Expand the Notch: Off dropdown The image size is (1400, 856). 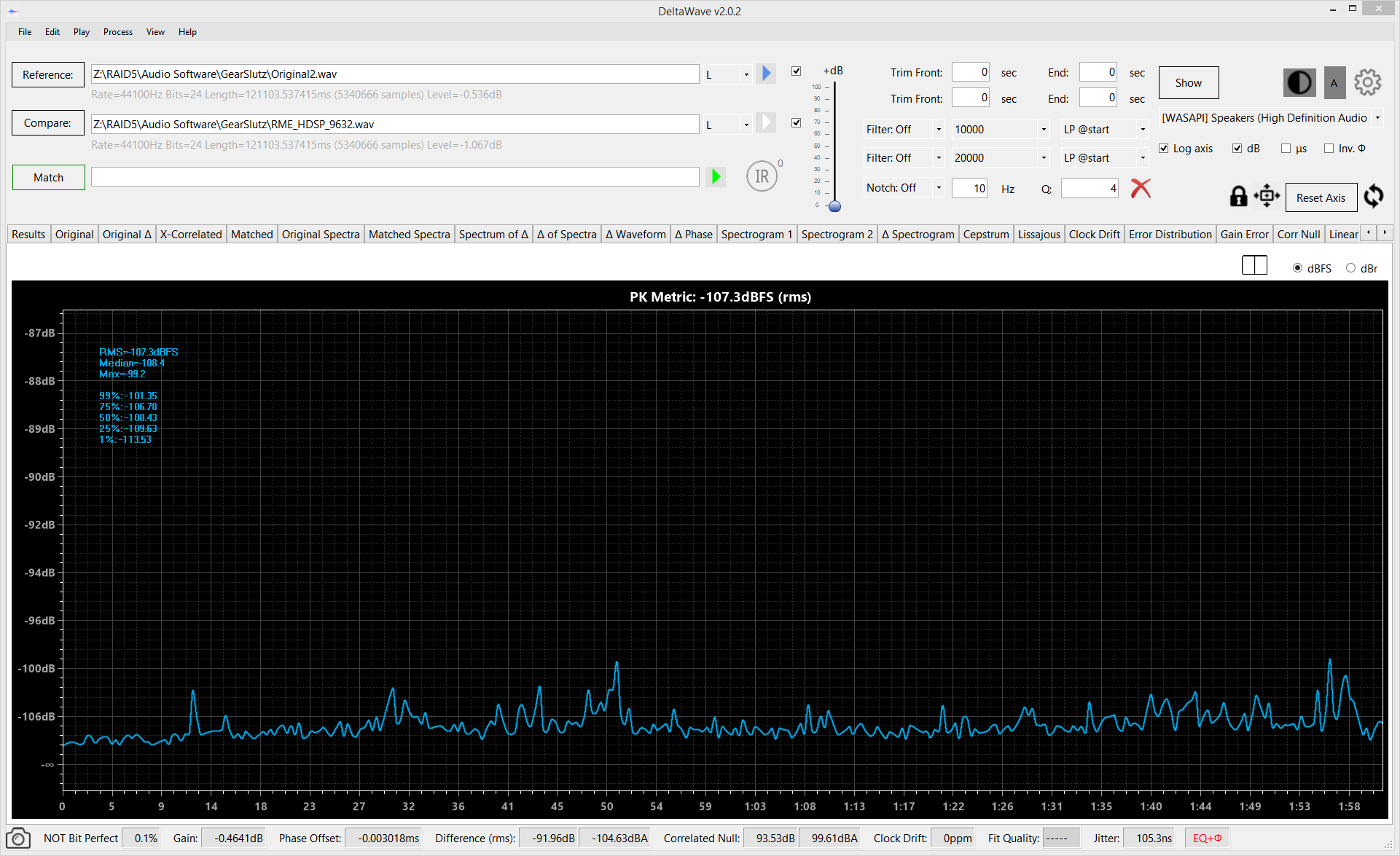tap(904, 188)
